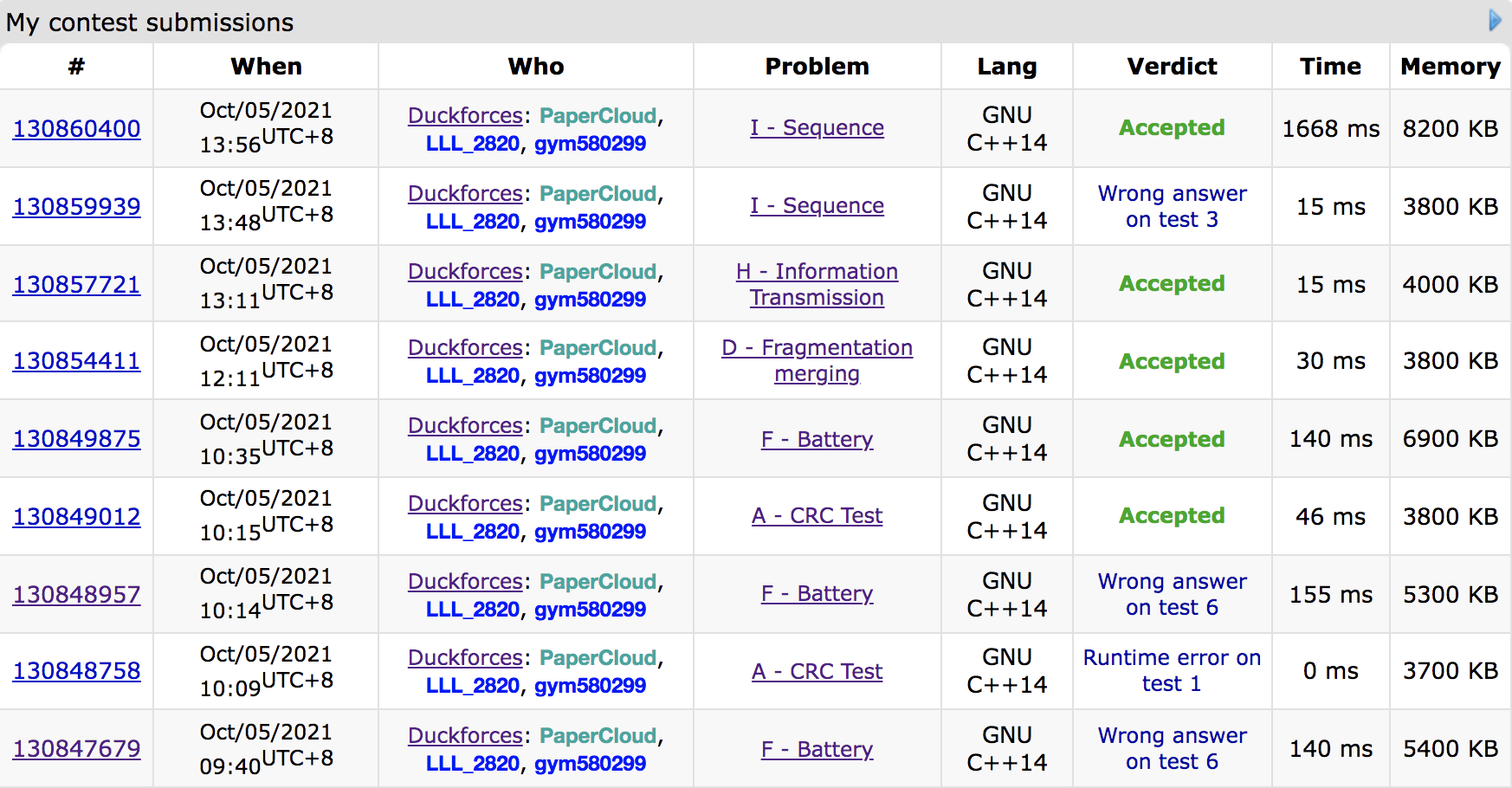Open F - Battery in the 09:40 submission row
This screenshot has width=1512, height=788.
pos(817,750)
